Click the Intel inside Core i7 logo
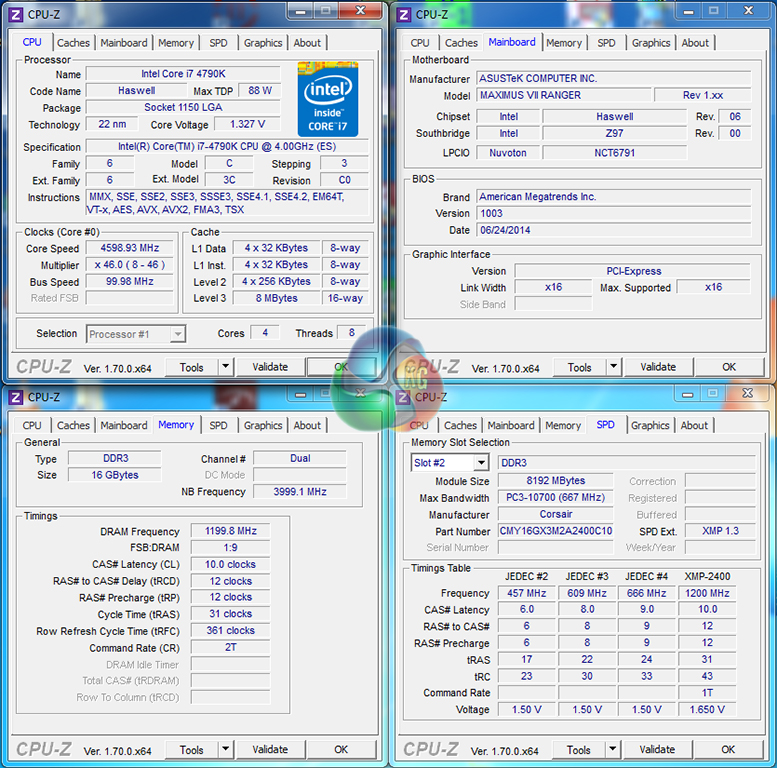777x768 pixels. click(328, 99)
